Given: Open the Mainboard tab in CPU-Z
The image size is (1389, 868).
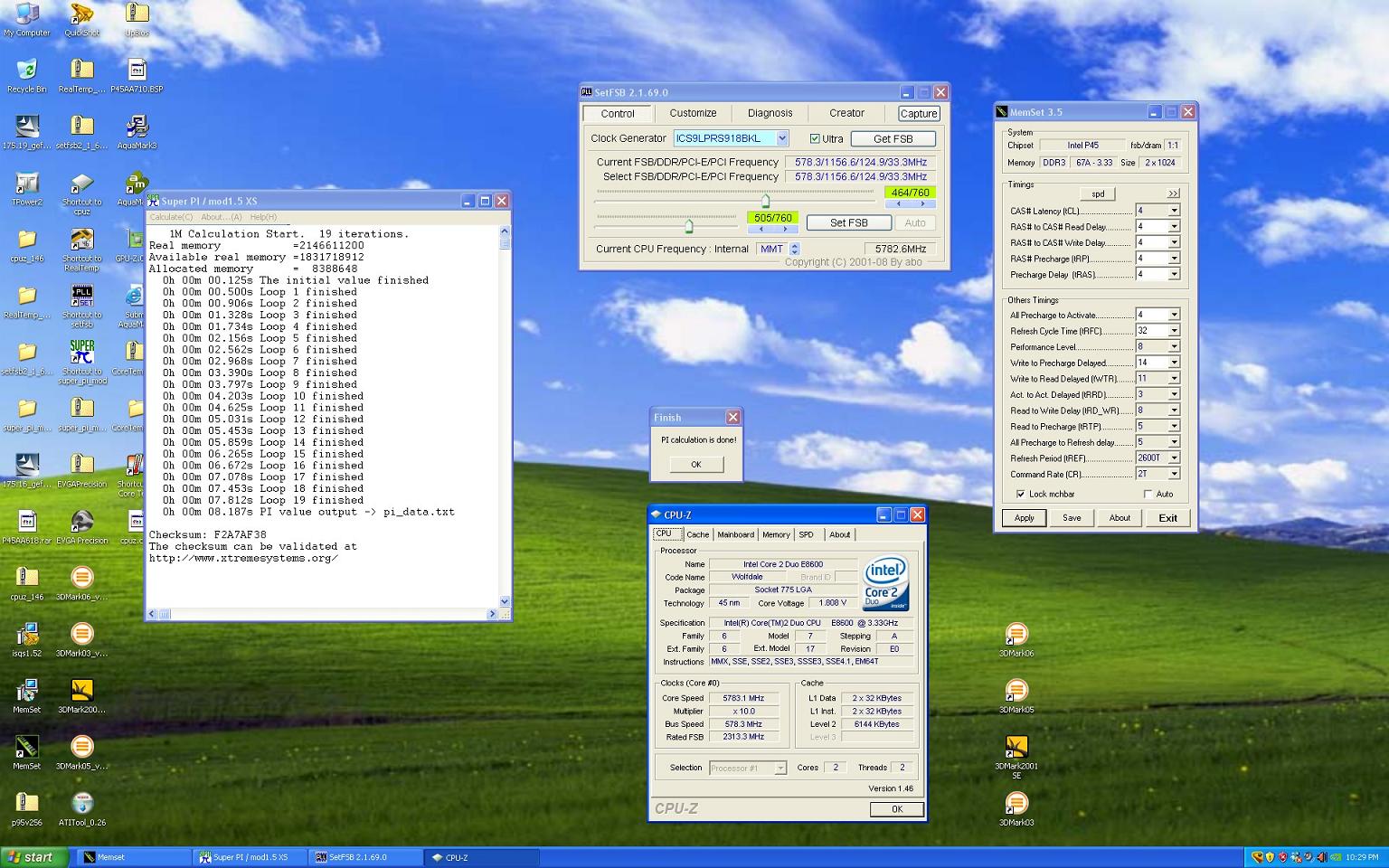Looking at the screenshot, I should (735, 534).
